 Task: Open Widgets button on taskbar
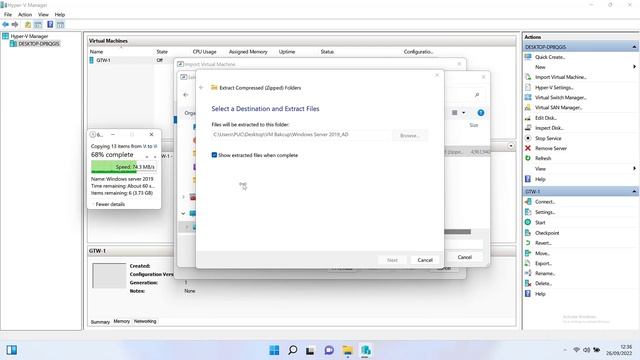(x=11, y=350)
